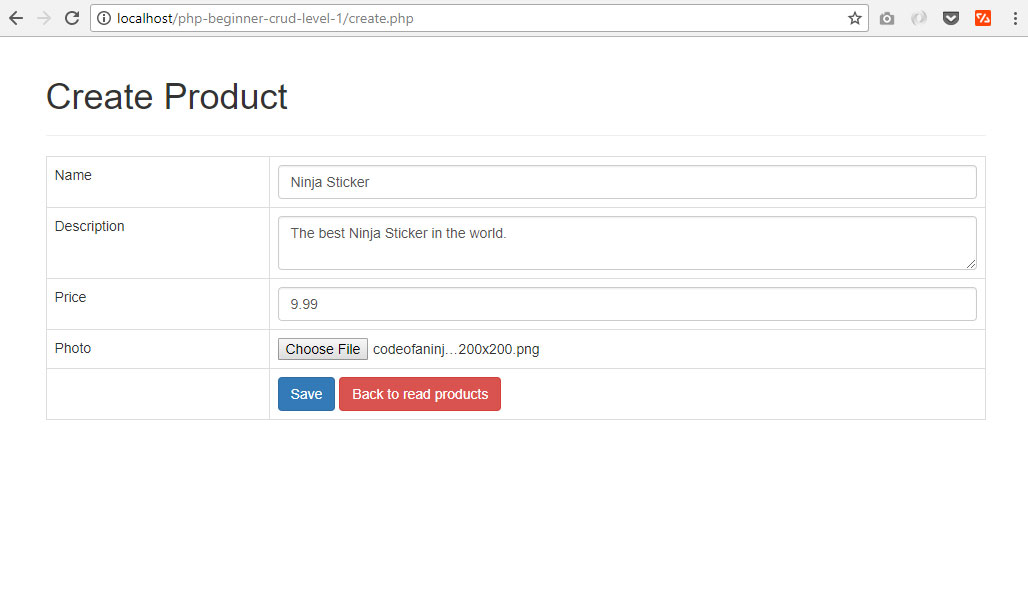Click the forward navigation arrow

click(x=43, y=17)
